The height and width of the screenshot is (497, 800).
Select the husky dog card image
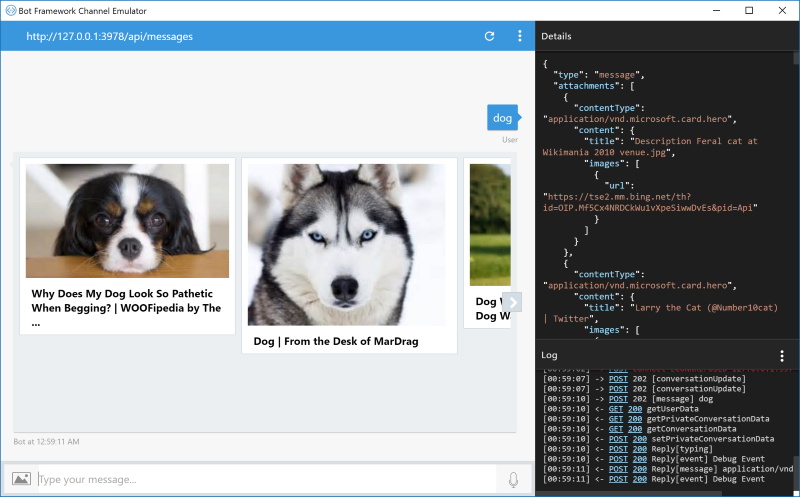(x=346, y=244)
